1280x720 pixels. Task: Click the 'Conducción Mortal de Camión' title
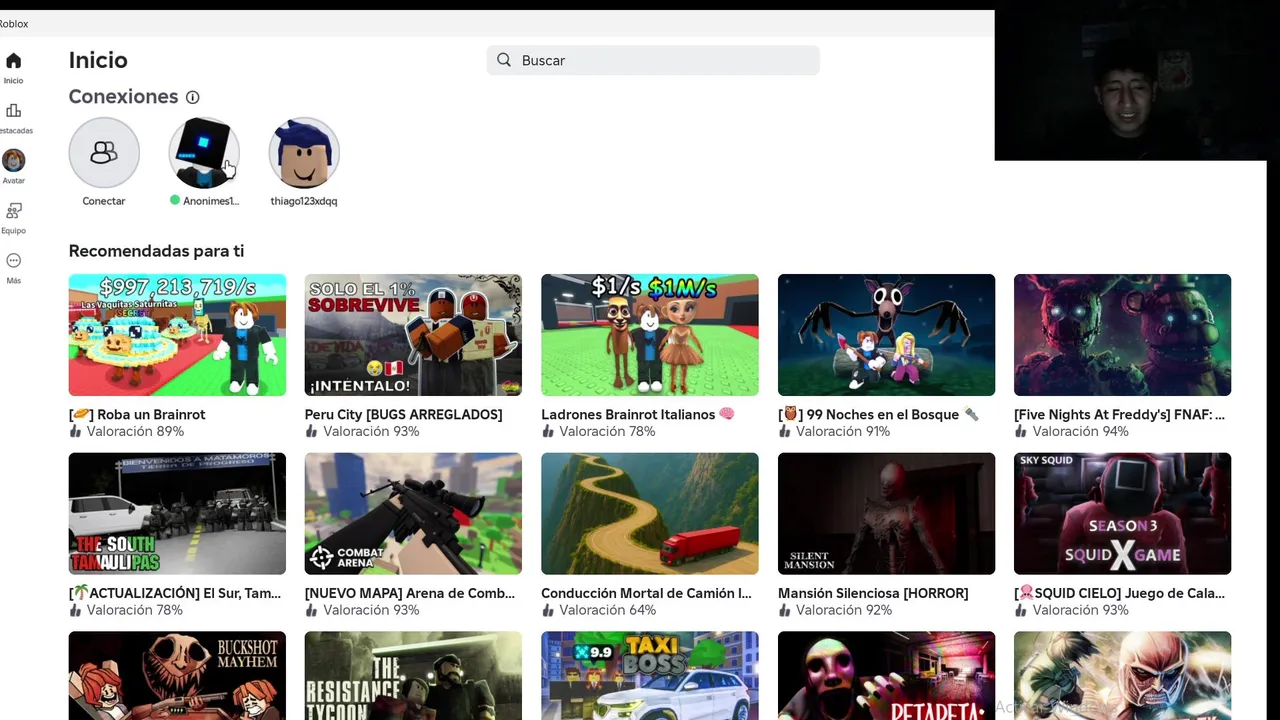(x=646, y=593)
